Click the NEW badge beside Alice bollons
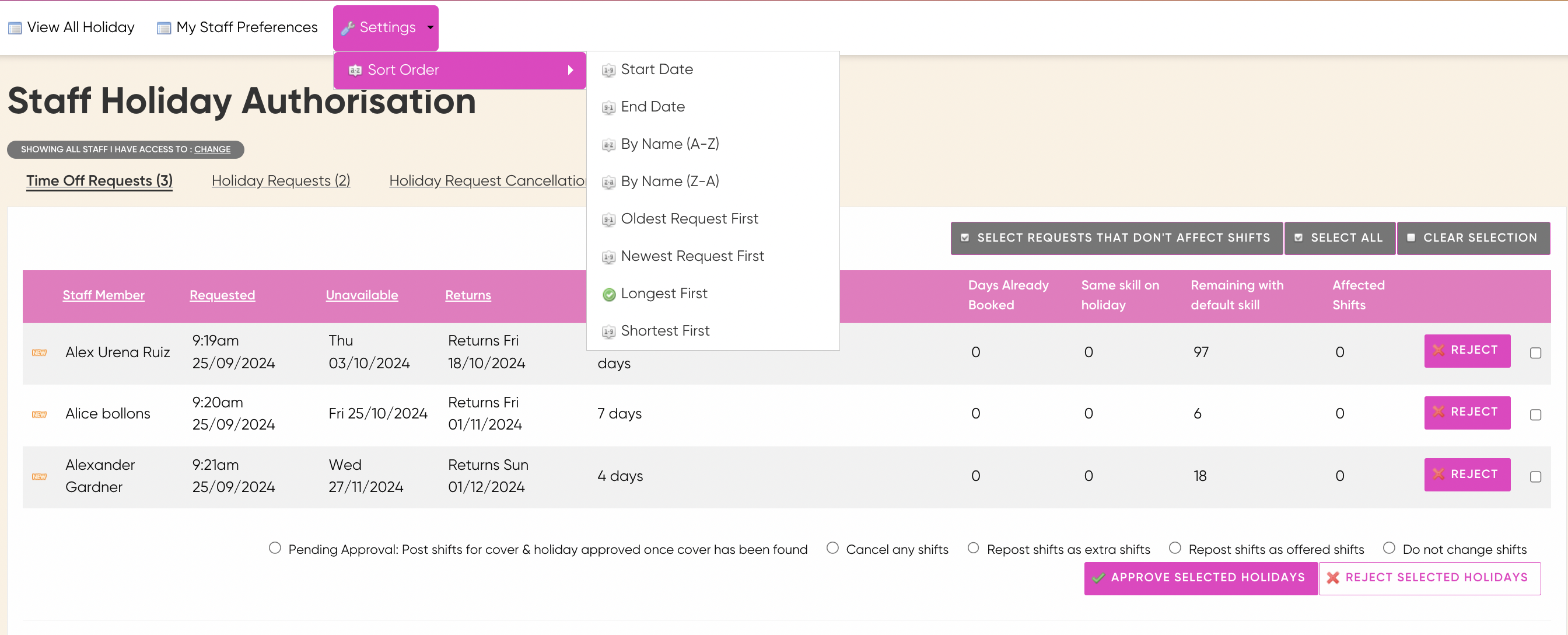This screenshot has height=635, width=1568. point(40,414)
